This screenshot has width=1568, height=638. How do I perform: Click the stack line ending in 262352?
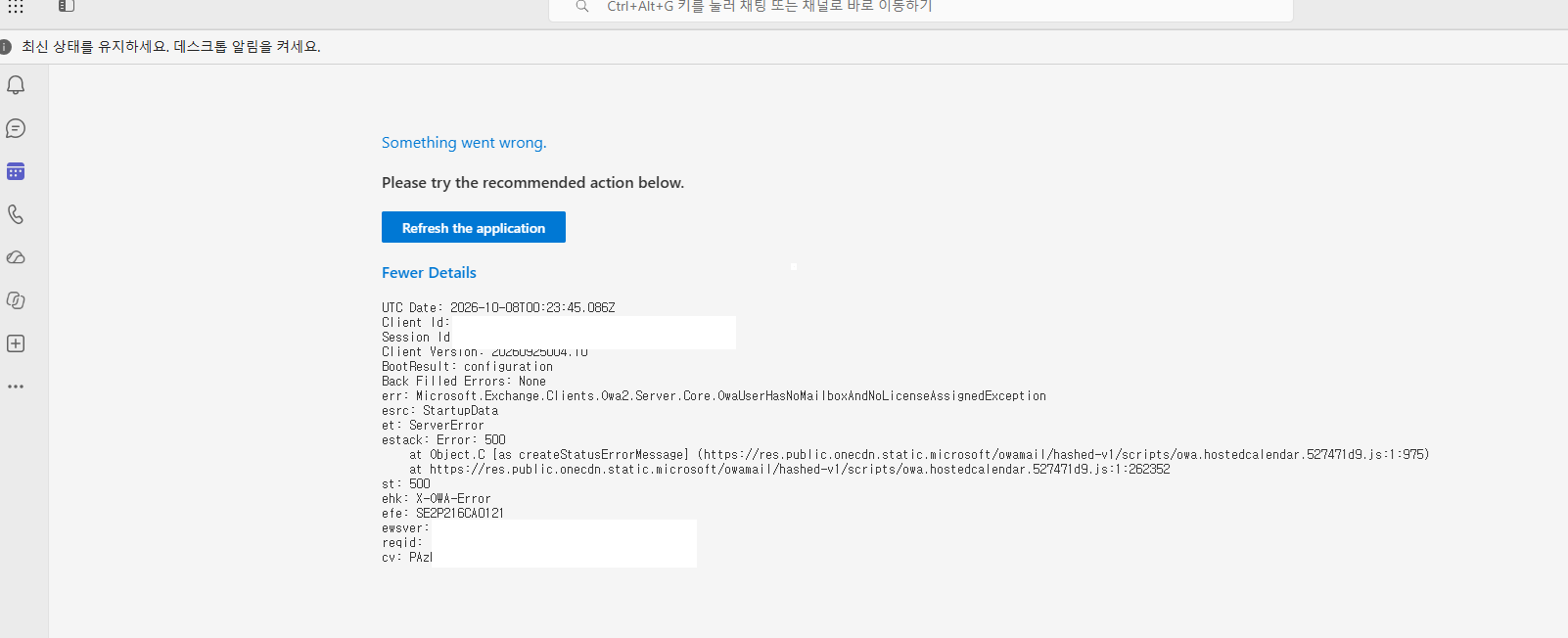[x=790, y=470]
